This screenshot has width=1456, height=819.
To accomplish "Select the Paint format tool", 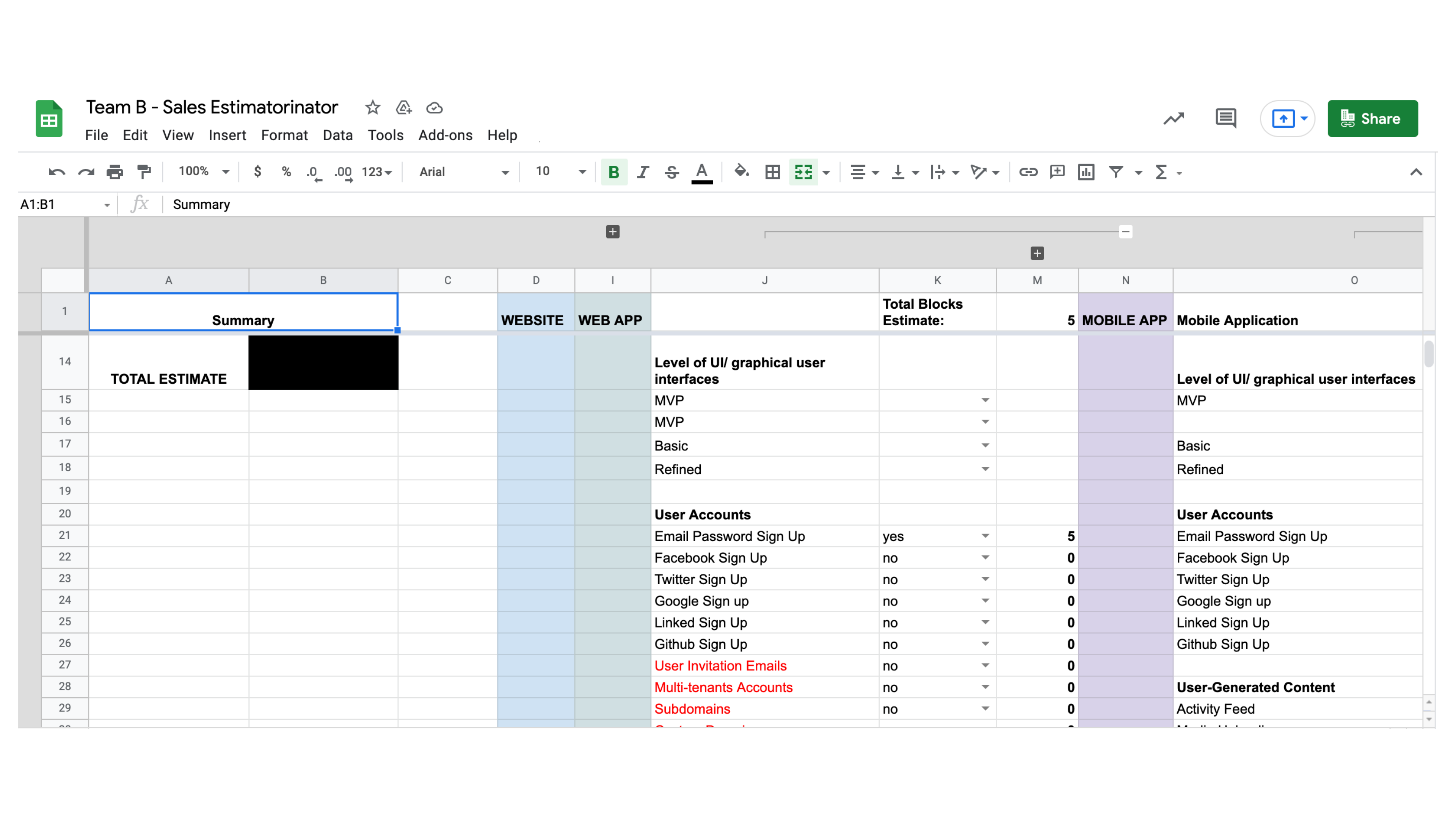I will 144,172.
